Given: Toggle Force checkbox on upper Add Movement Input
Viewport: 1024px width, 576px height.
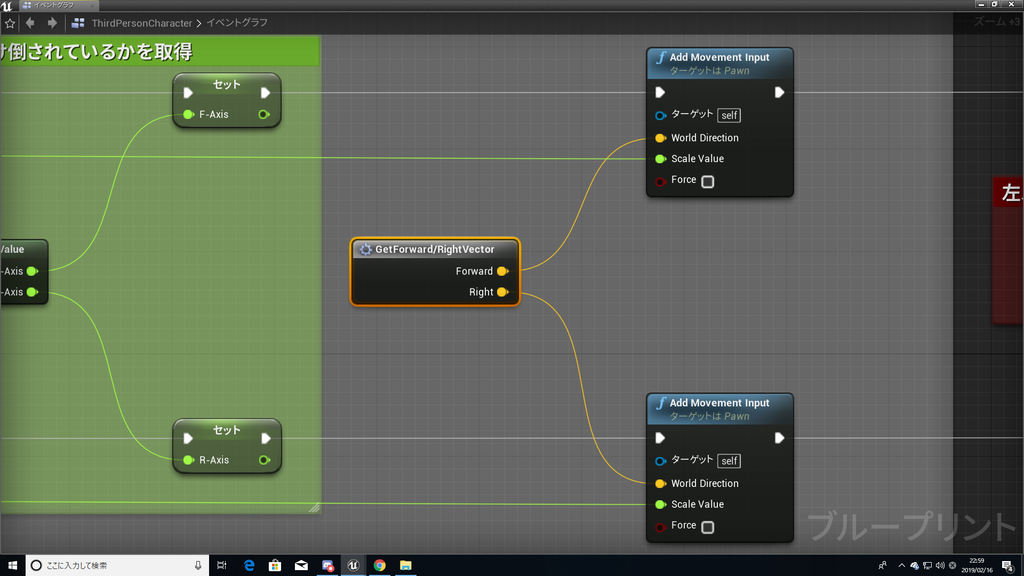Looking at the screenshot, I should pos(707,182).
